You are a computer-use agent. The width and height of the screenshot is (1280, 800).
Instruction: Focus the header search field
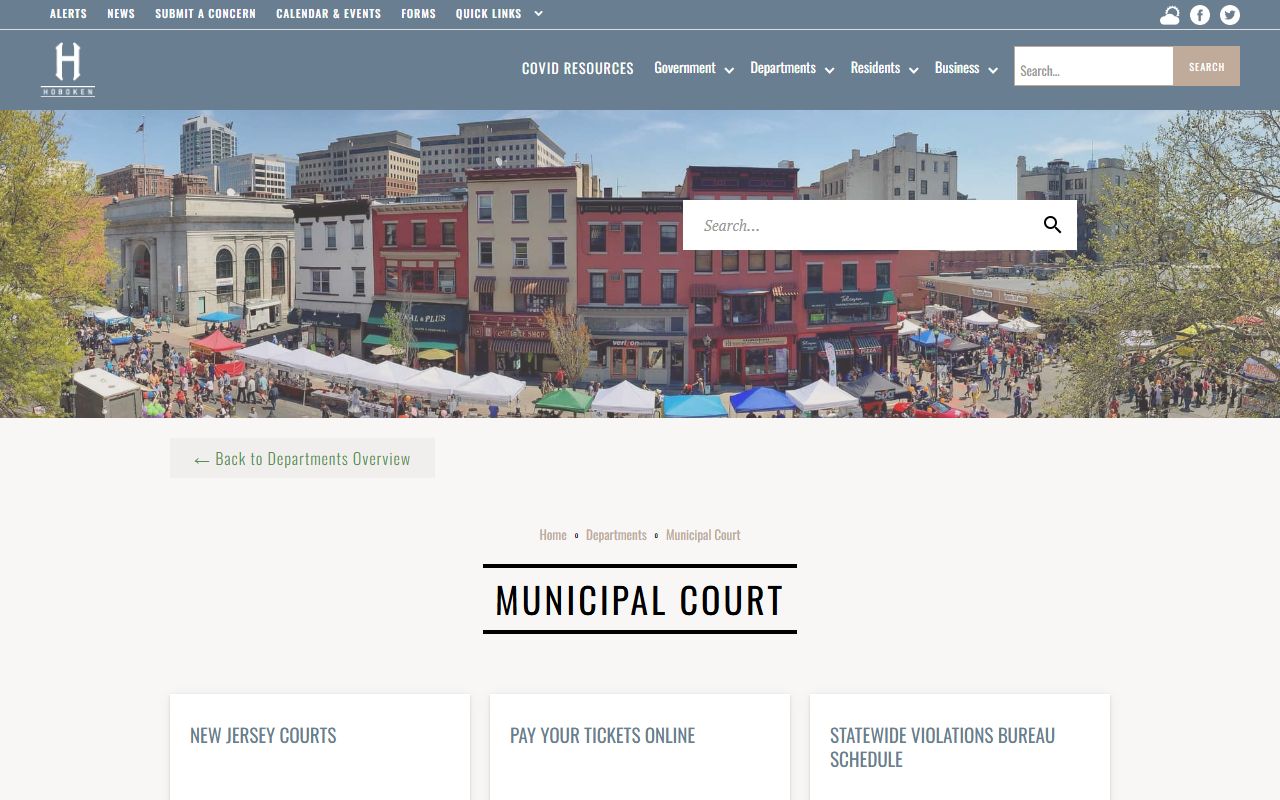pyautogui.click(x=1093, y=66)
